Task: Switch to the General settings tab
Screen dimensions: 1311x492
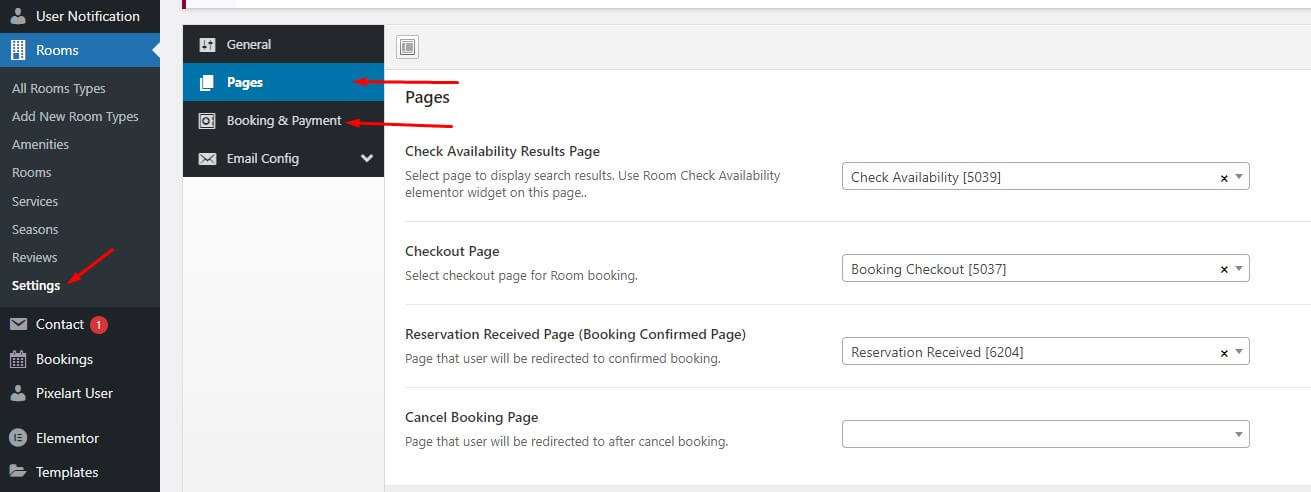Action: coord(248,44)
